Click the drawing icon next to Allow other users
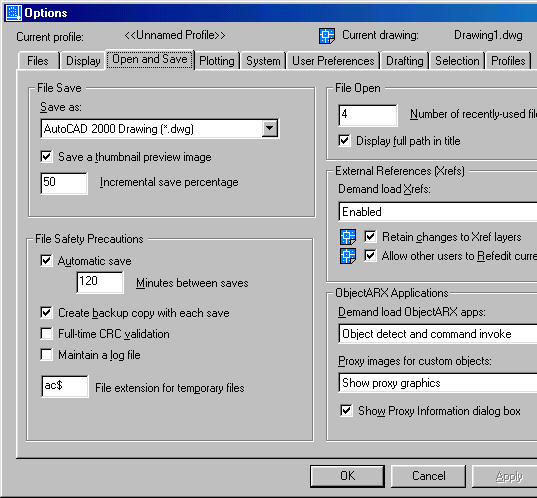The height and width of the screenshot is (498, 537). click(x=348, y=256)
